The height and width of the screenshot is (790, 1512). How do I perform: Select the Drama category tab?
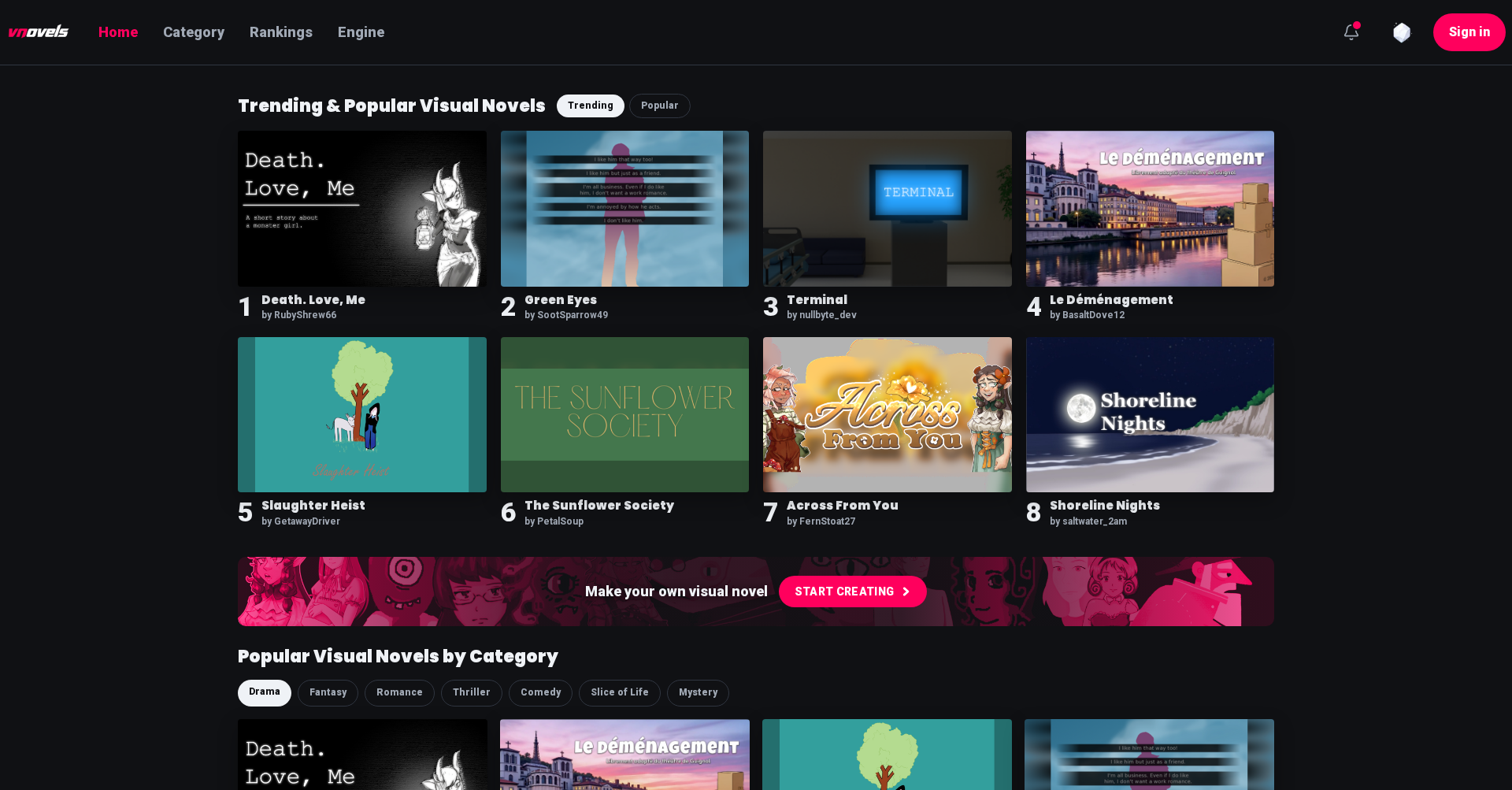click(265, 692)
